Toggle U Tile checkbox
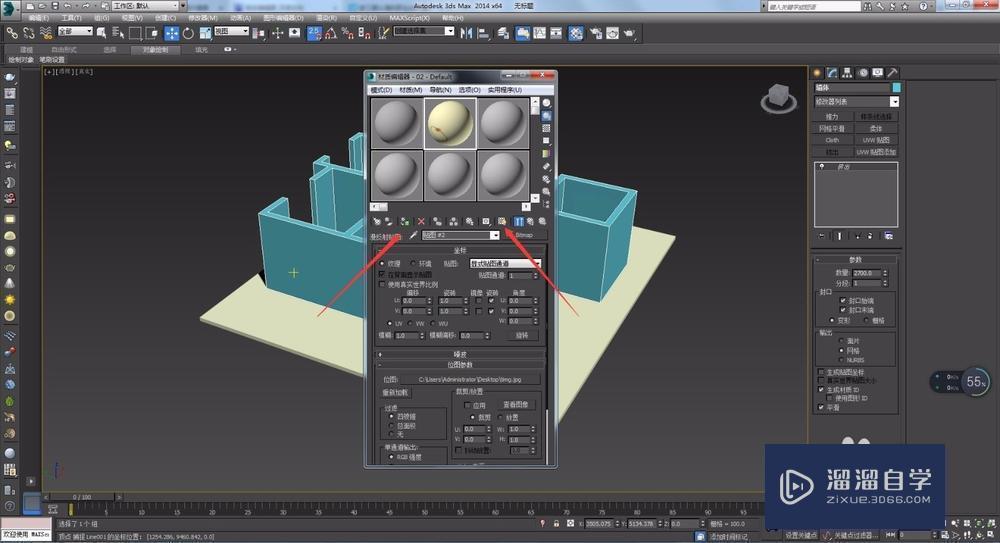The width and height of the screenshot is (1000, 543). 491,301
